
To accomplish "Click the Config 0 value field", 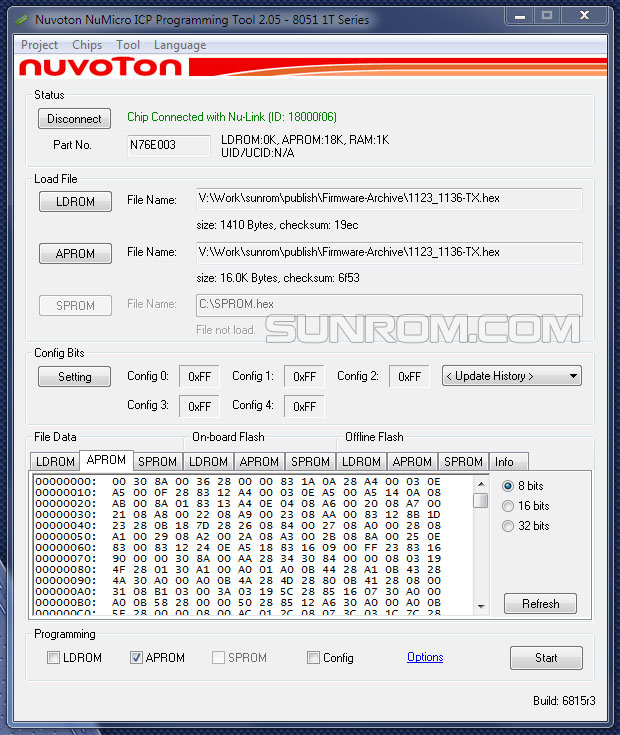I will [x=199, y=377].
